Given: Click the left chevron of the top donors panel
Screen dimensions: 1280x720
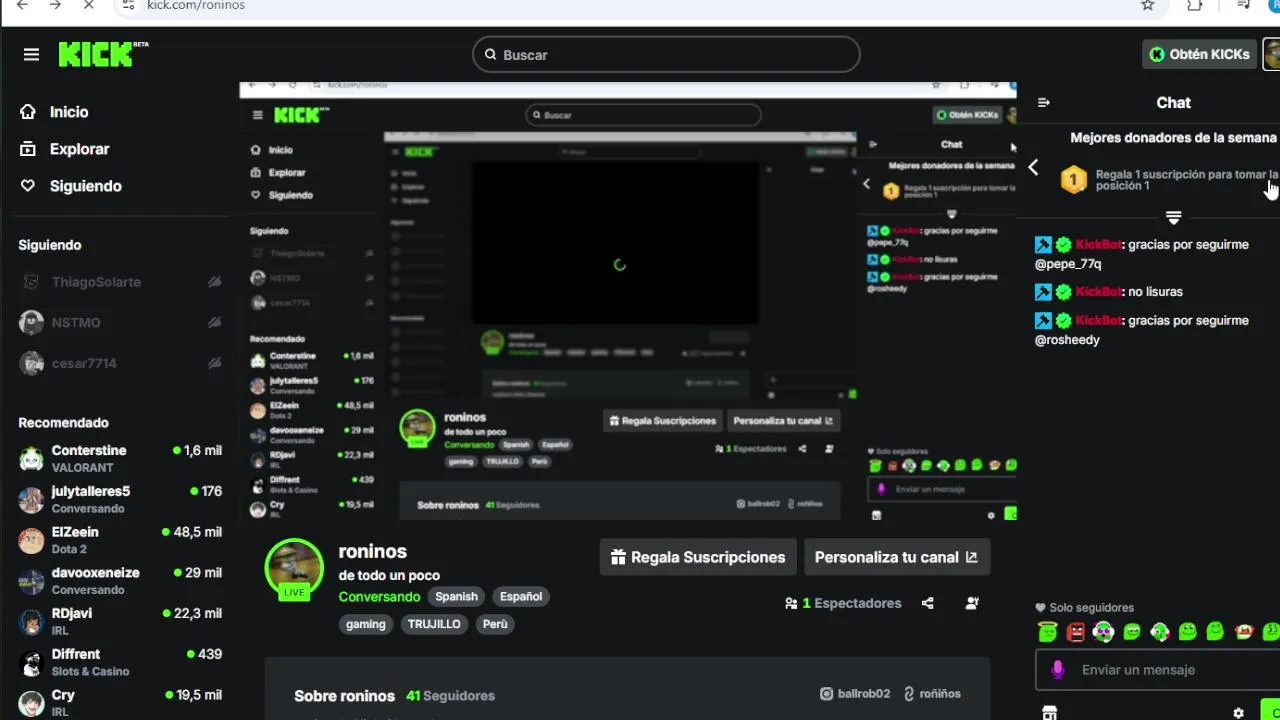Looking at the screenshot, I should [1033, 168].
